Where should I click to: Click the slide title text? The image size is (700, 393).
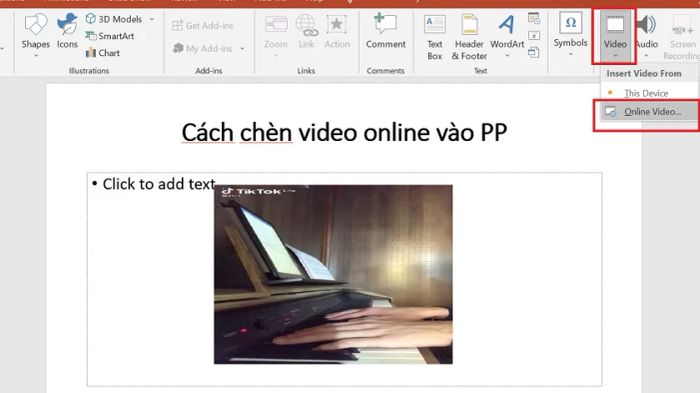coord(344,133)
